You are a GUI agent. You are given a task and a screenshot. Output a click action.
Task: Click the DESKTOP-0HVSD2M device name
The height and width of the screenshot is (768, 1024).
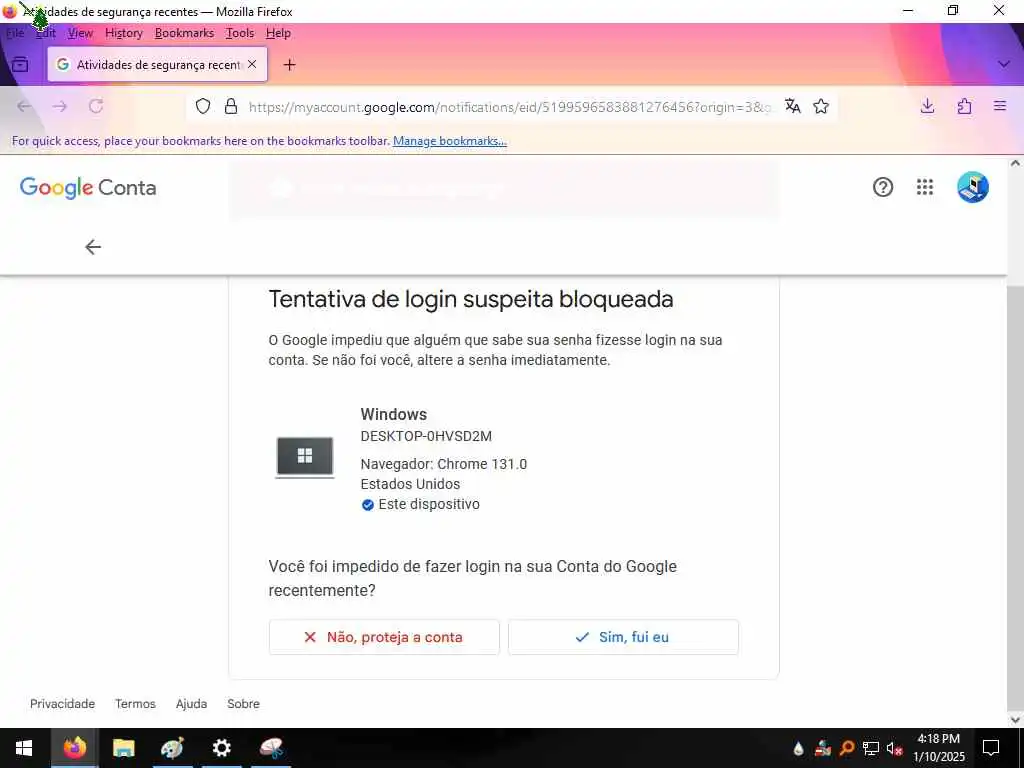pos(426,436)
